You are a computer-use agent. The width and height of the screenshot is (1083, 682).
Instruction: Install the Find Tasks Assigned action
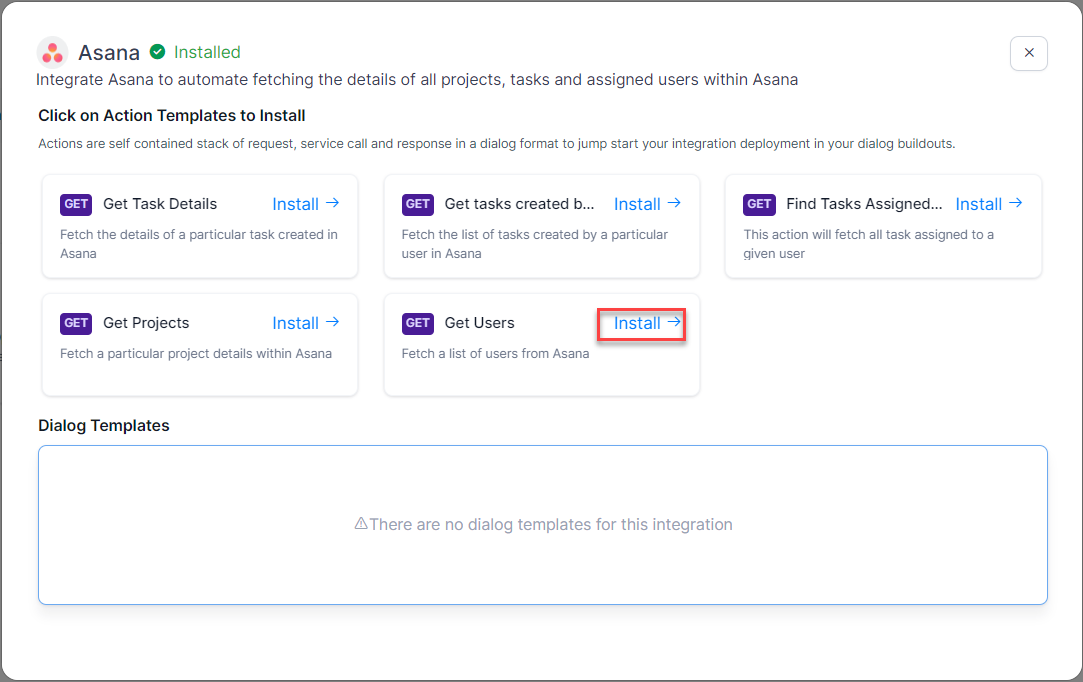pos(988,204)
